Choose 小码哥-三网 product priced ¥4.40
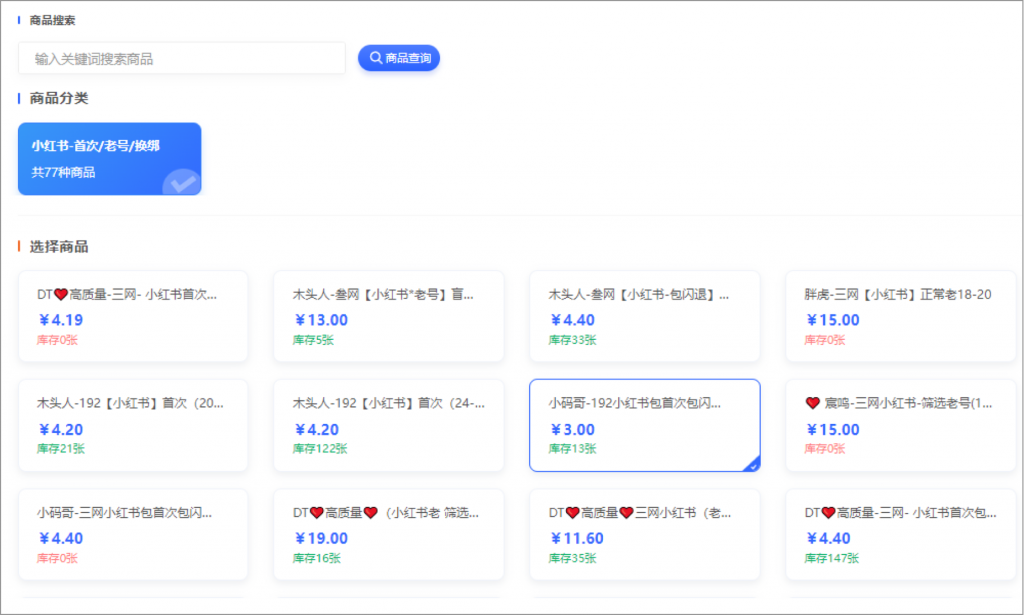This screenshot has height=615, width=1024. point(132,534)
